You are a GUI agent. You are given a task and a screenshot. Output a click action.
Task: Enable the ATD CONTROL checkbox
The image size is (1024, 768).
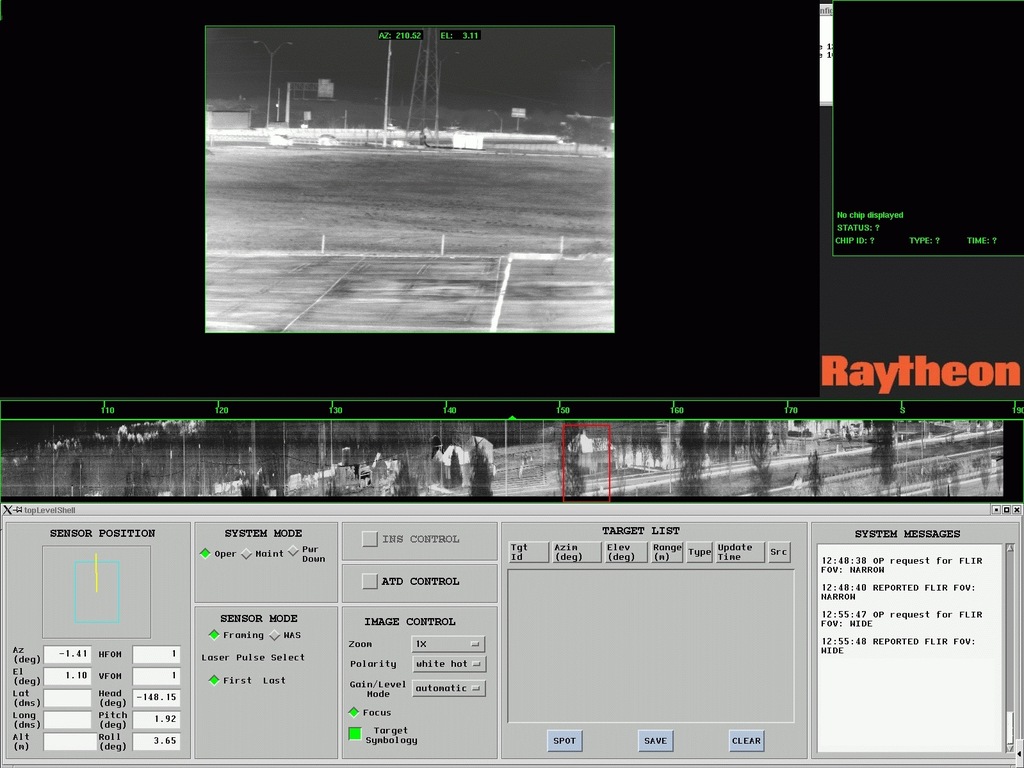369,581
